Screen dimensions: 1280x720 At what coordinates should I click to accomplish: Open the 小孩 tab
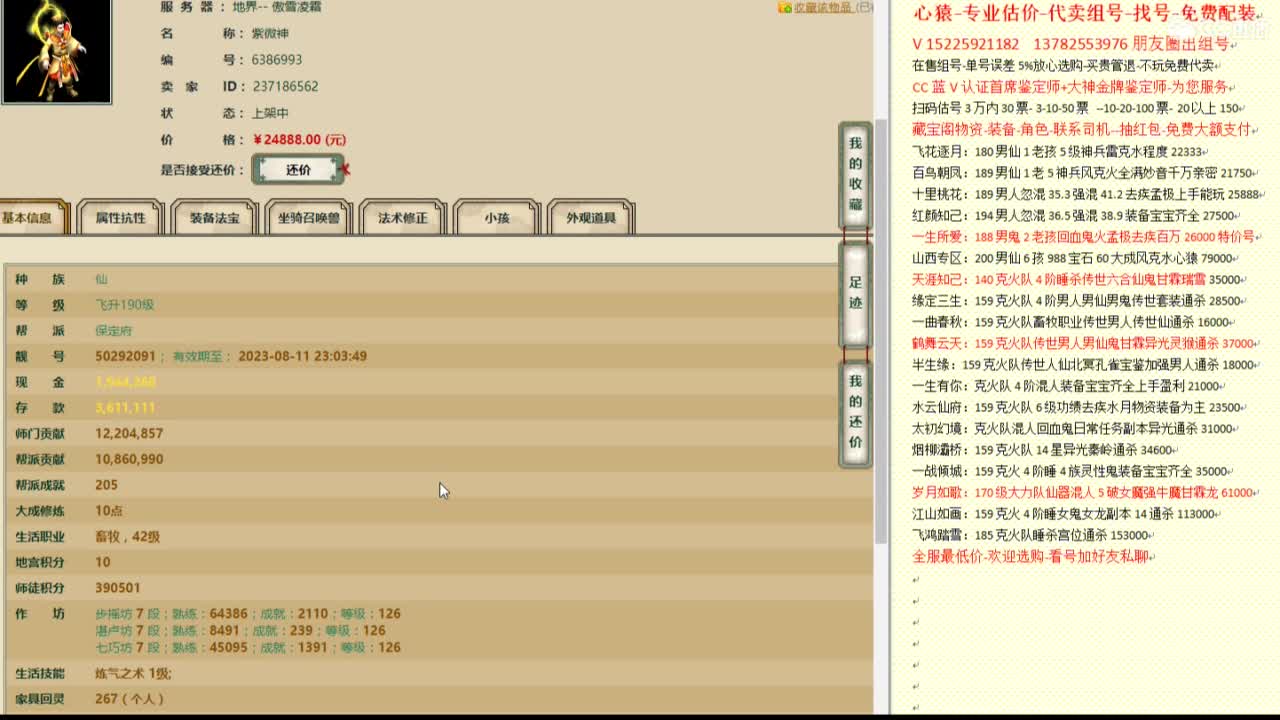tap(496, 216)
